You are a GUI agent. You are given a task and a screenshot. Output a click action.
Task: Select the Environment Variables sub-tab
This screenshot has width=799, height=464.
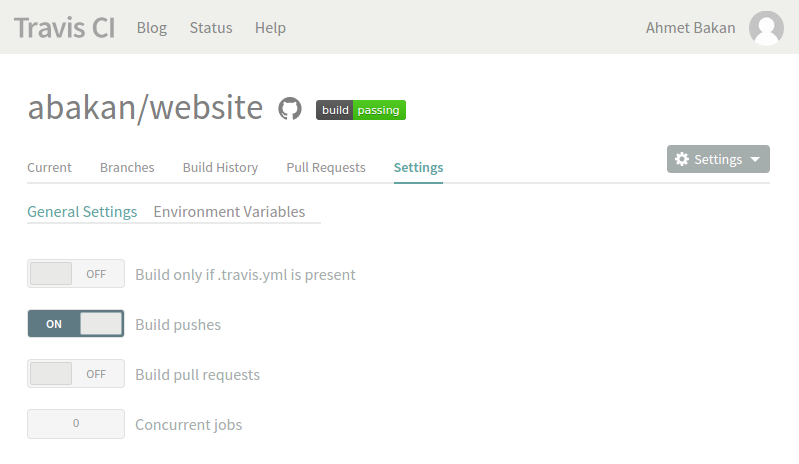[x=229, y=212]
